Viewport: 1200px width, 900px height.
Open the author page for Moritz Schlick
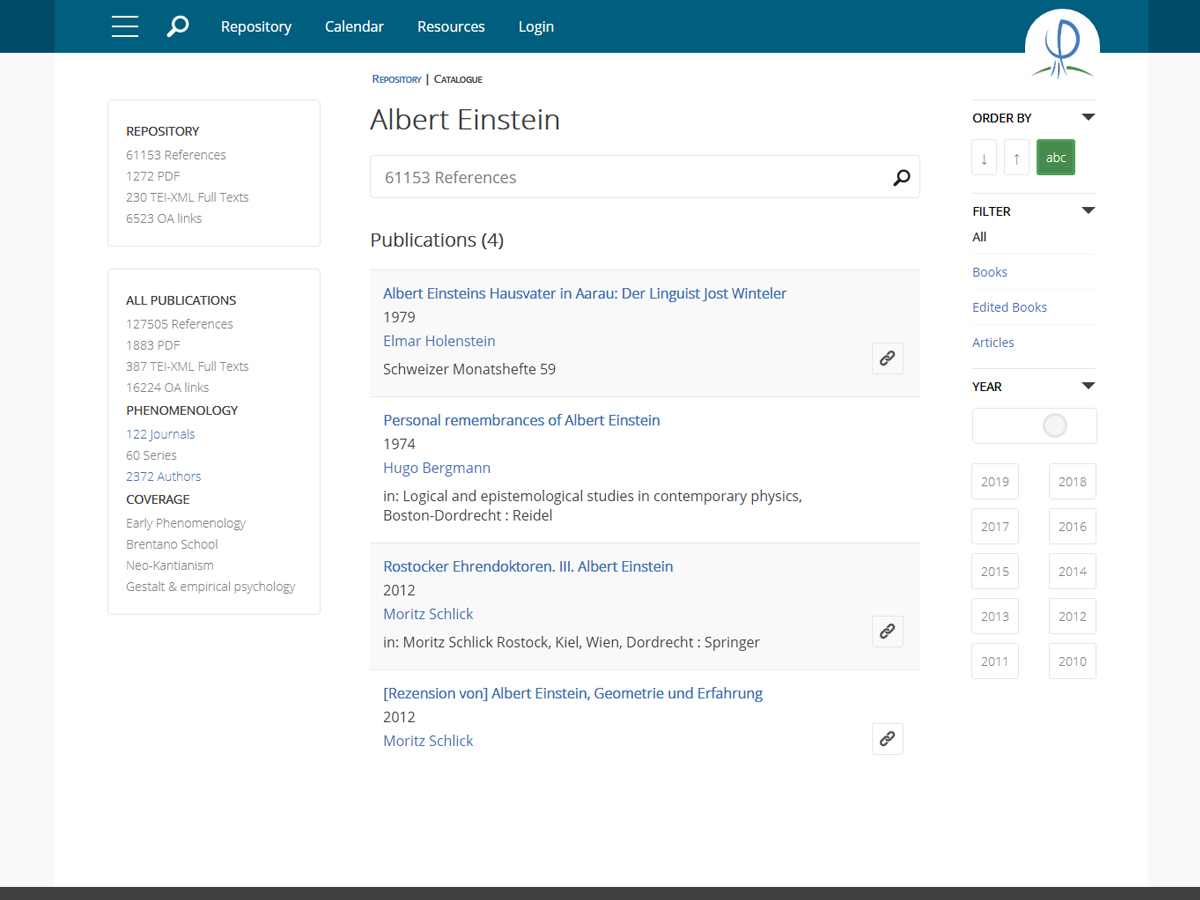[x=428, y=613]
